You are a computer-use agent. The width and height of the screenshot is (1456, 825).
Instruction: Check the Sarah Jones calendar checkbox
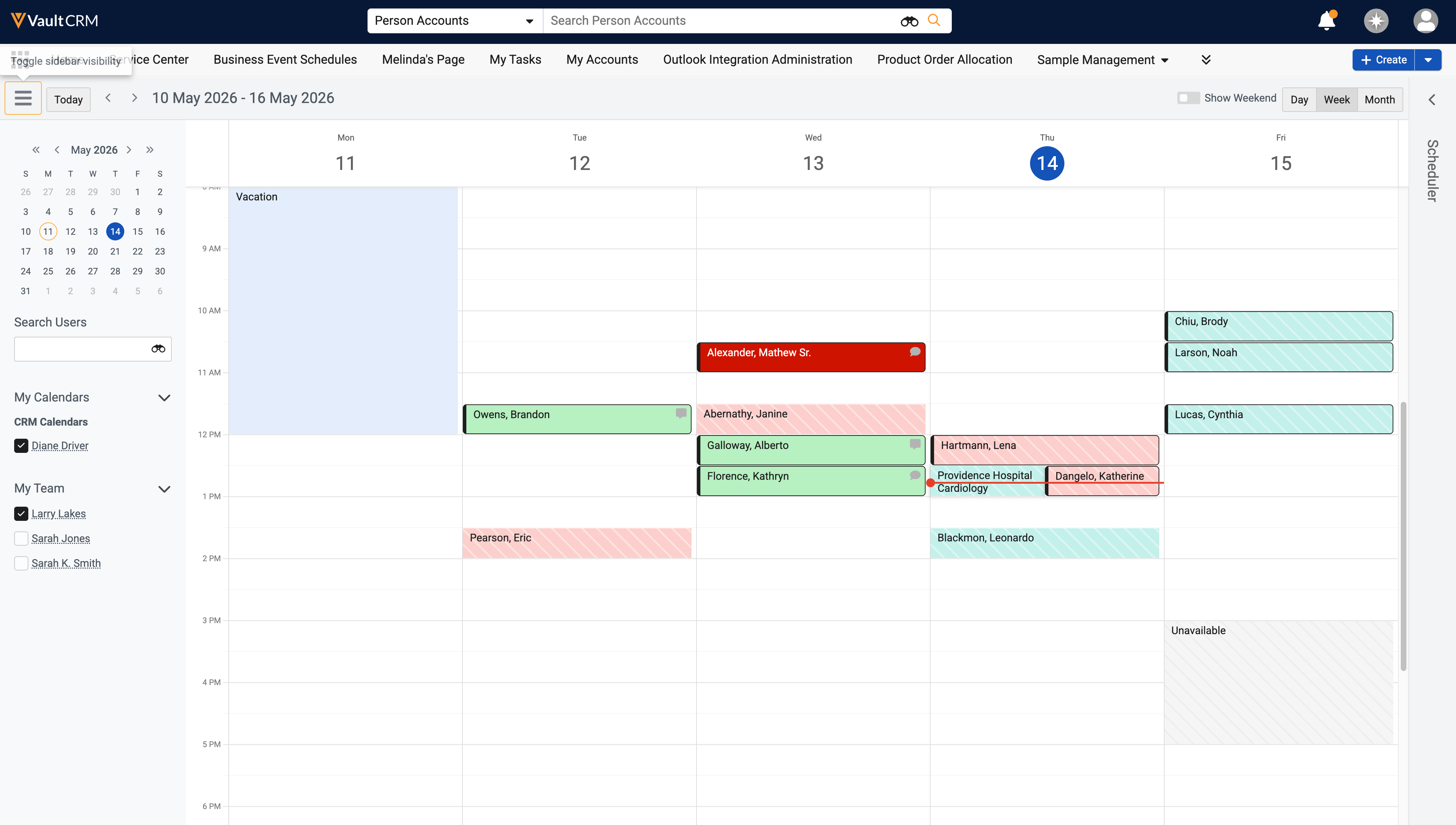point(21,538)
